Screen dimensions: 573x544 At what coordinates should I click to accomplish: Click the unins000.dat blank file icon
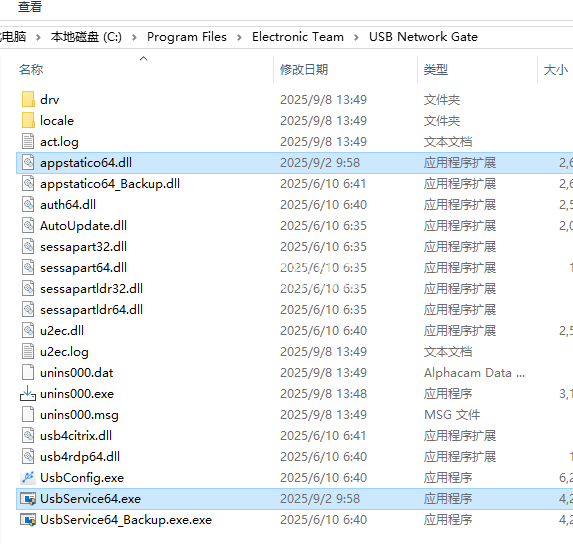click(x=28, y=373)
